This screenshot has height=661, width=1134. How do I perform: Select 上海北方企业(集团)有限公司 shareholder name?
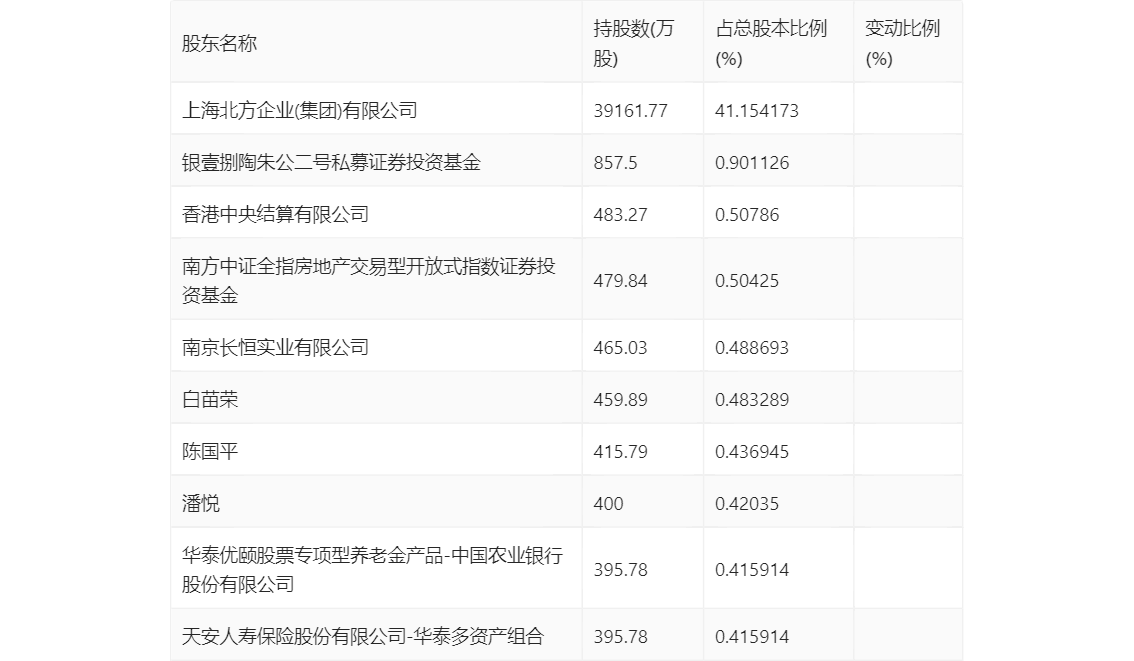coord(299,110)
